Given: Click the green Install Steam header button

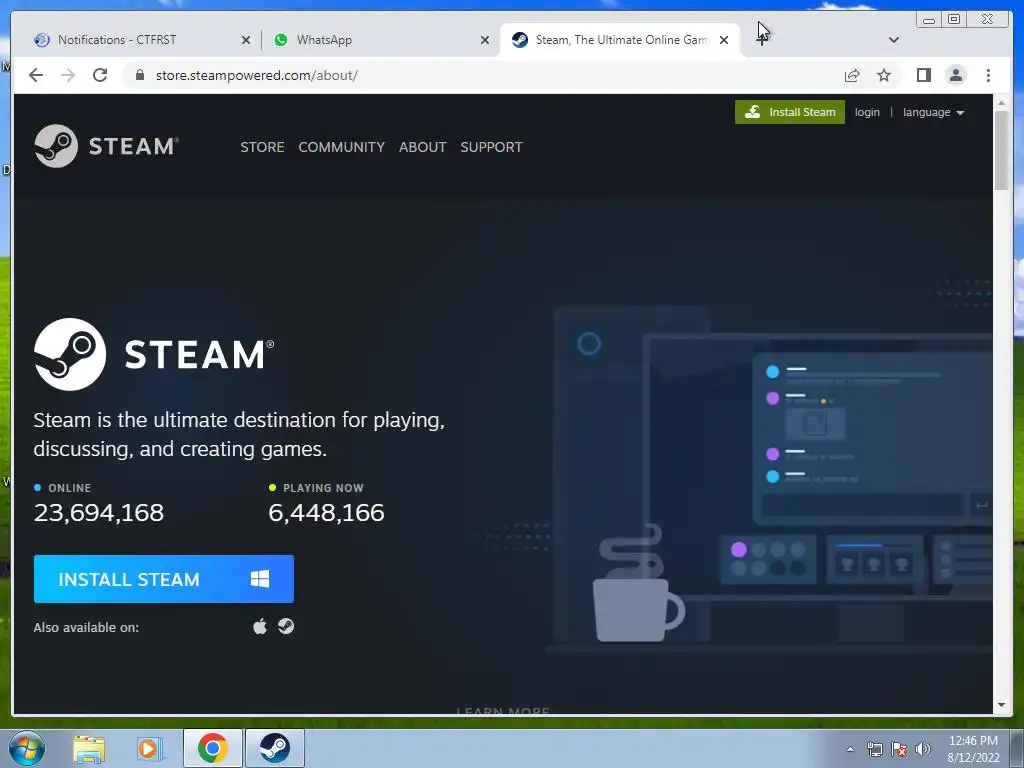Looking at the screenshot, I should (790, 112).
